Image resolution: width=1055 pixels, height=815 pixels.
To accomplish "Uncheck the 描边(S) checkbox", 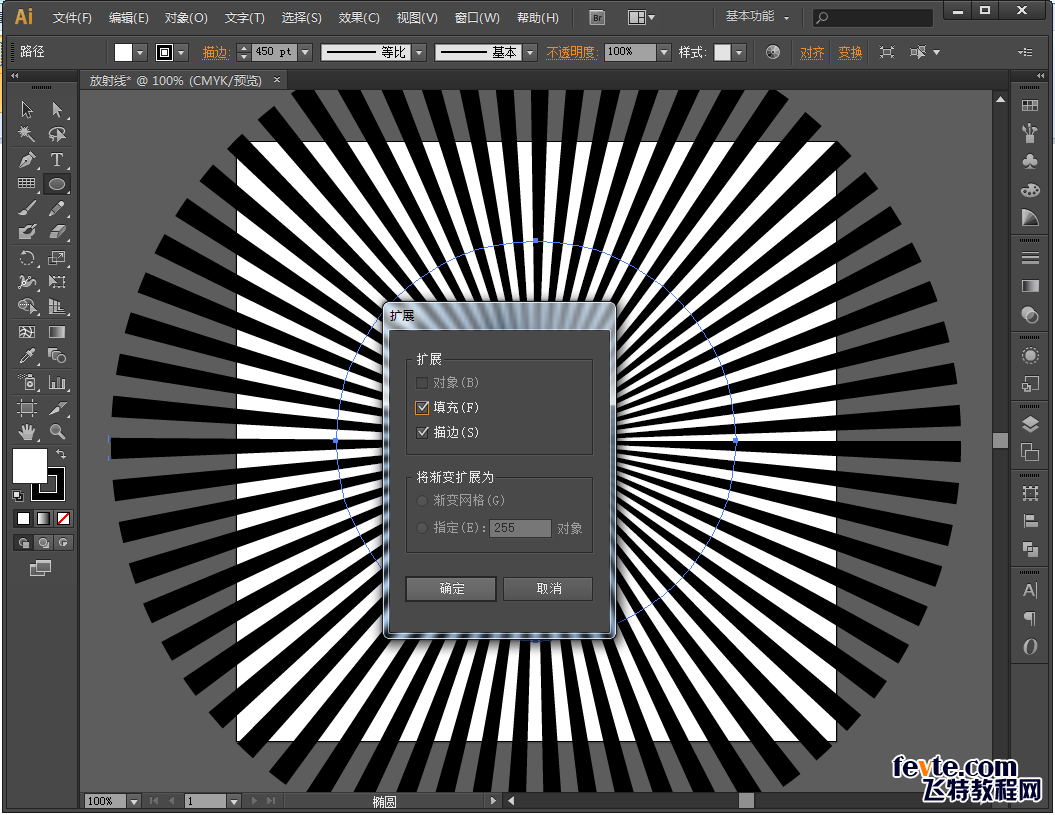I will click(x=422, y=432).
